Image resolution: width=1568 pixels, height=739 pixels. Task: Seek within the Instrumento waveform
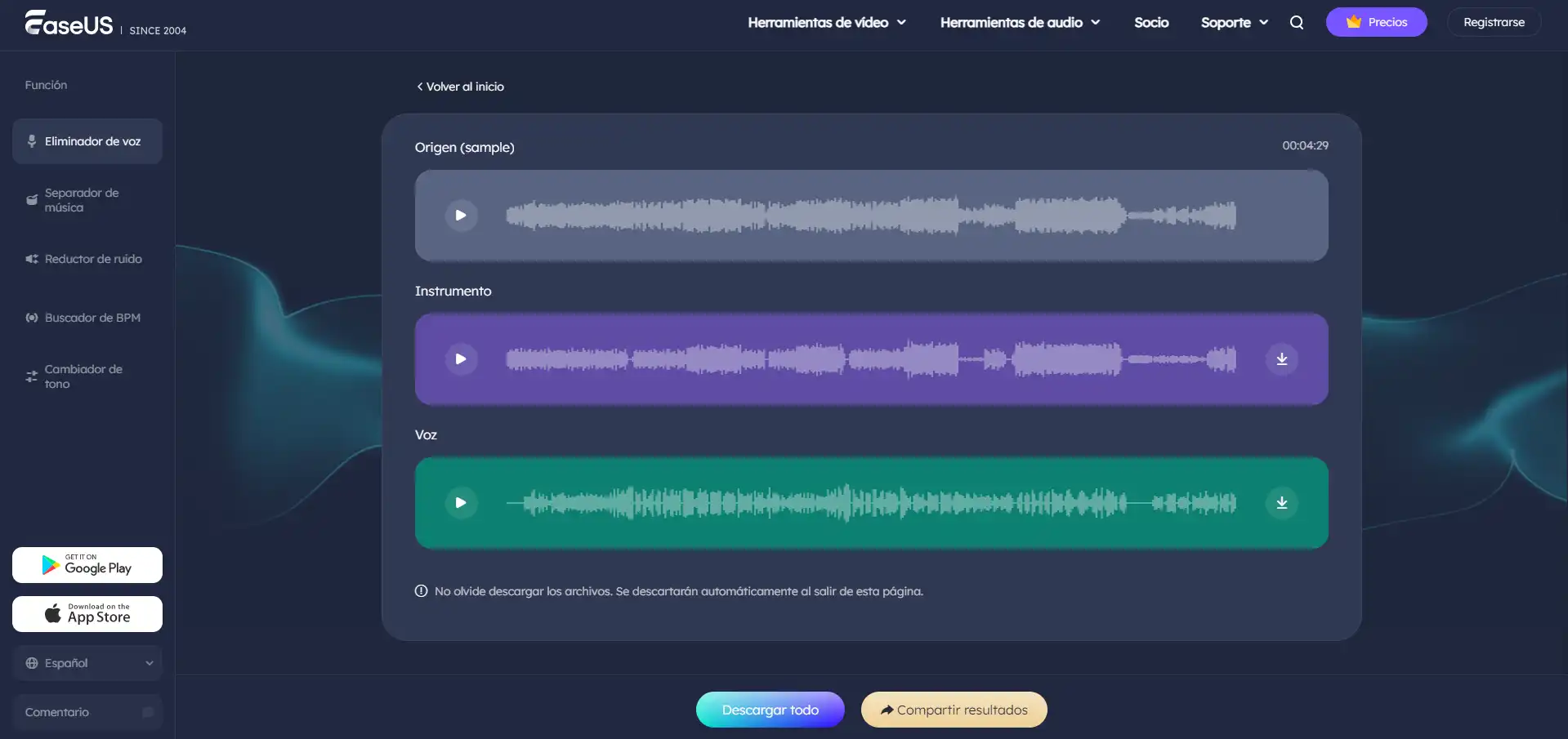coord(871,359)
